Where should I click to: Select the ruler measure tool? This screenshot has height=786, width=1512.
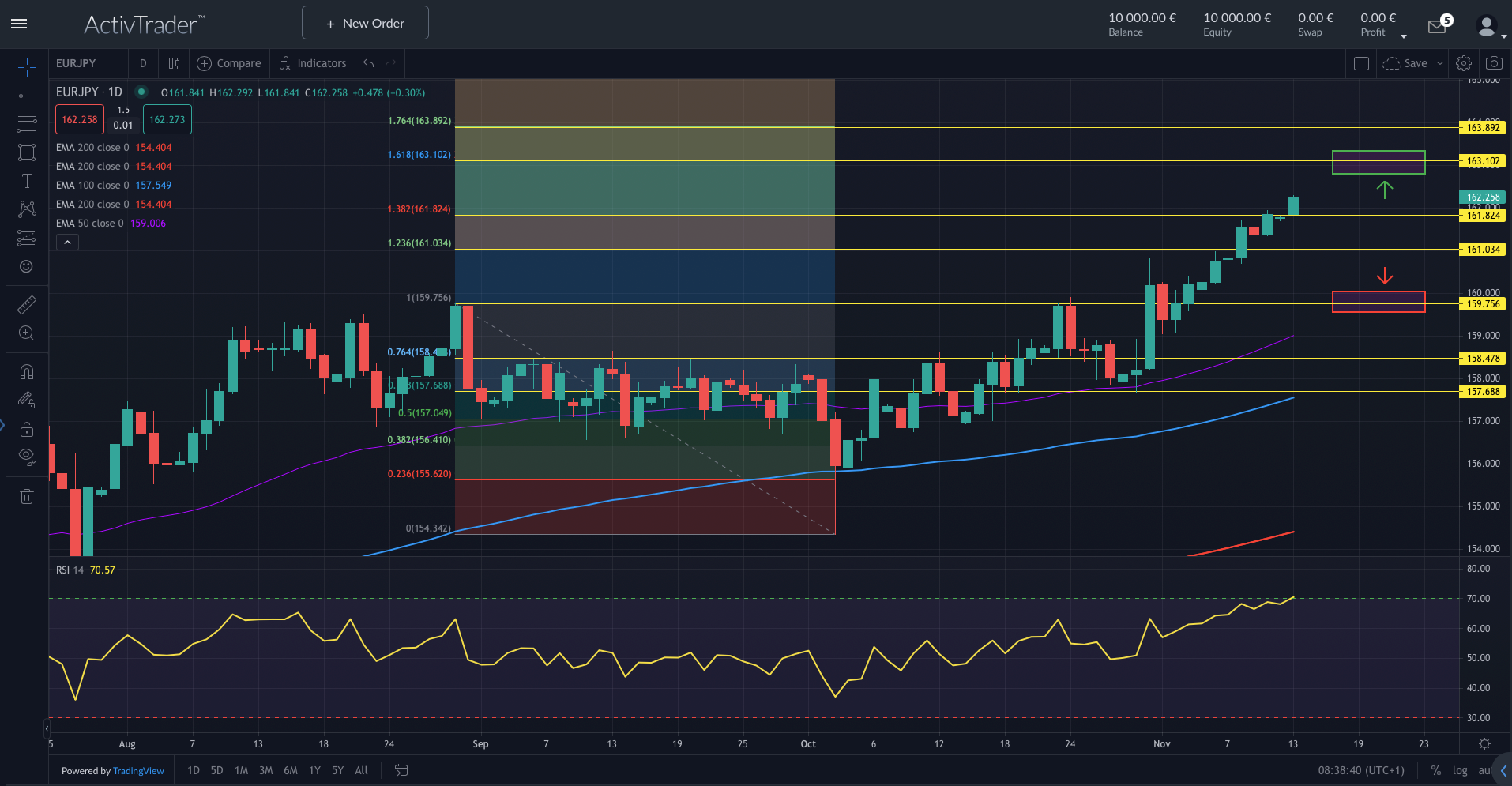pyautogui.click(x=26, y=303)
